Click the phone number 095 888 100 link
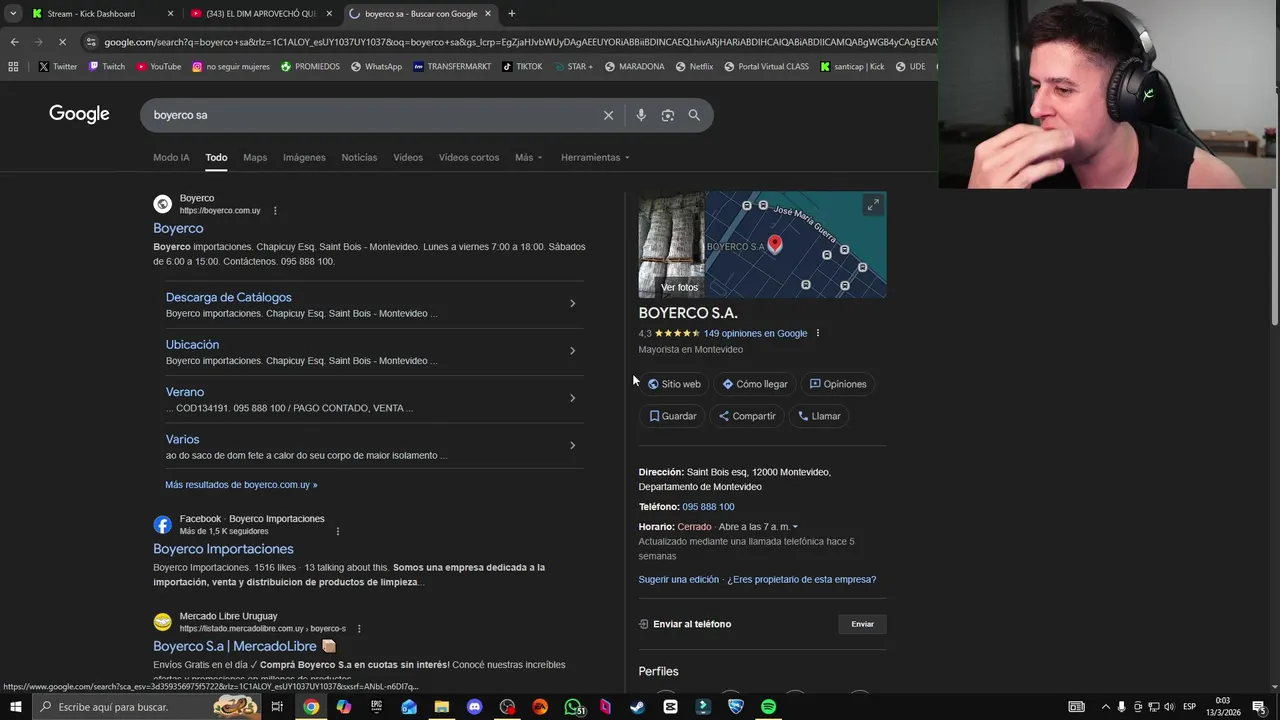Screen dimensions: 1280x720 pyautogui.click(x=708, y=507)
